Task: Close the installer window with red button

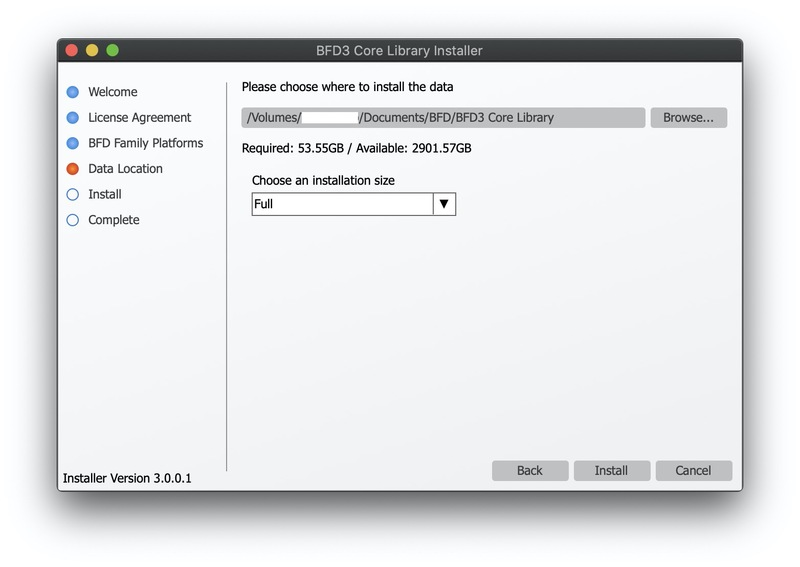Action: (x=72, y=50)
